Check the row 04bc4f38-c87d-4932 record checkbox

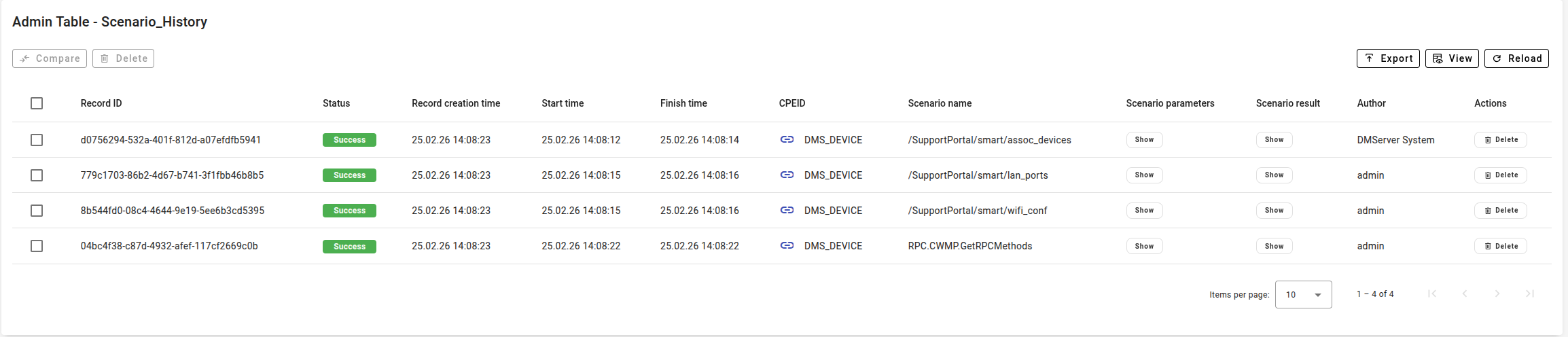point(37,246)
